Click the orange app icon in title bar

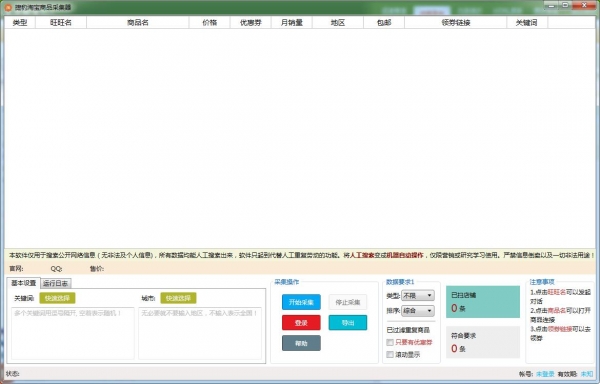point(8,7)
